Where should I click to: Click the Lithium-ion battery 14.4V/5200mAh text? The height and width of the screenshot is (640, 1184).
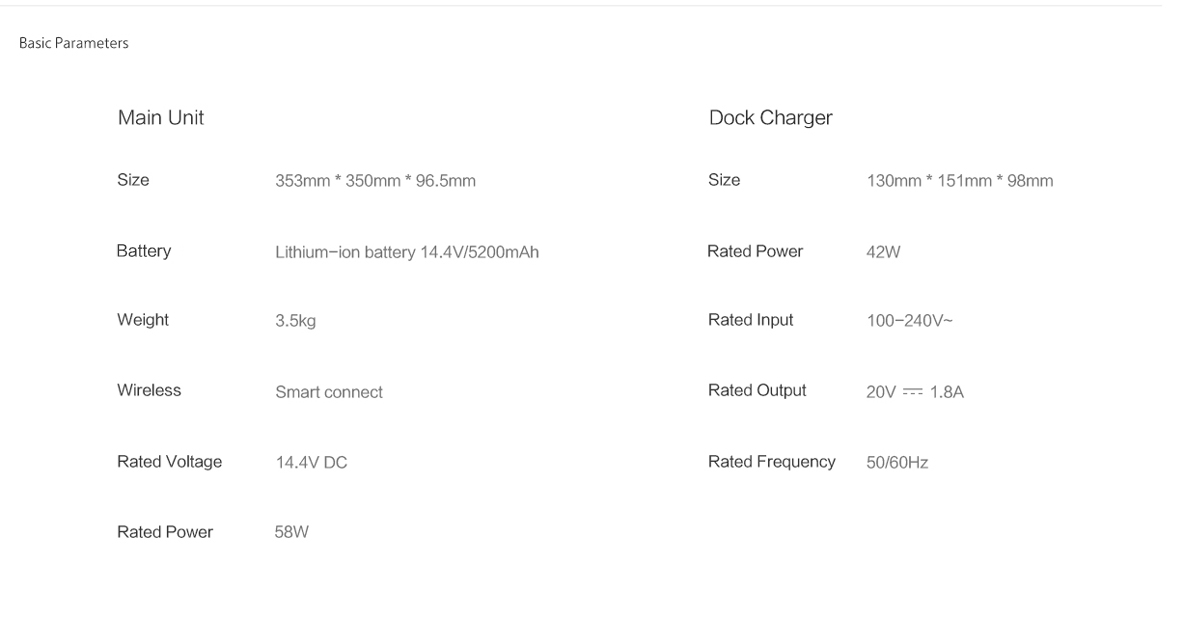tap(407, 252)
